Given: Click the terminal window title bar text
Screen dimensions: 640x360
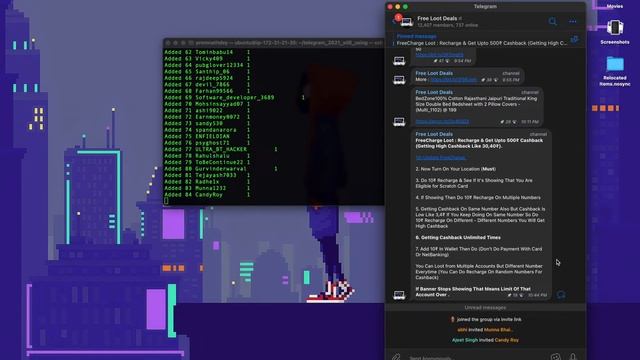Looking at the screenshot, I should (289, 42).
